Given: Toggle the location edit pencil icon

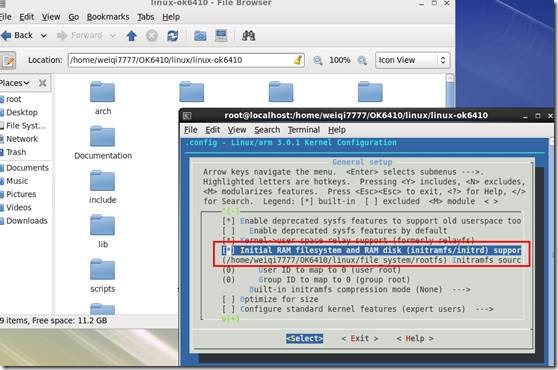Looking at the screenshot, I should [8, 60].
